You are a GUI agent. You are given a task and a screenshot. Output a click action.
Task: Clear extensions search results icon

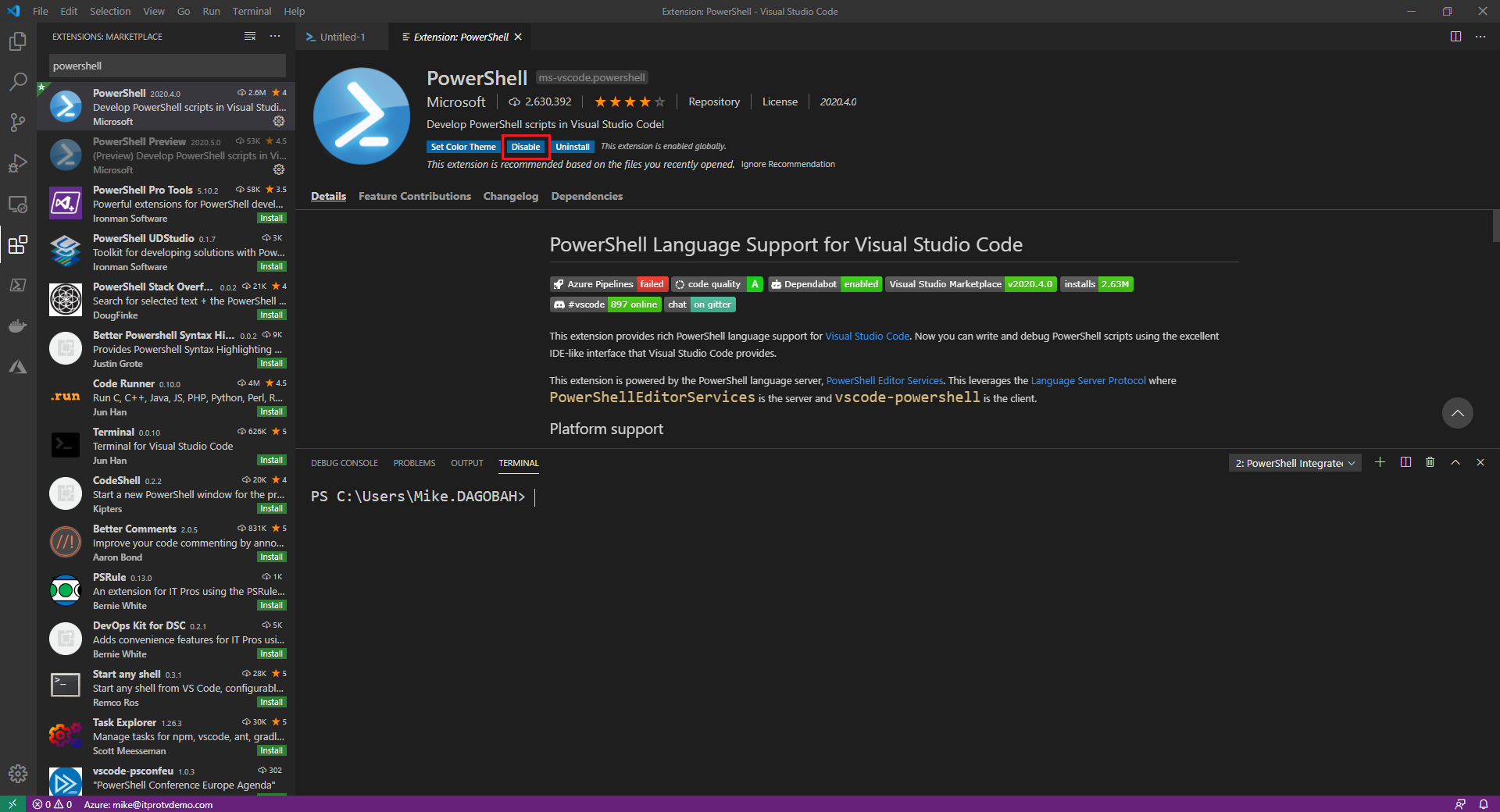point(250,37)
